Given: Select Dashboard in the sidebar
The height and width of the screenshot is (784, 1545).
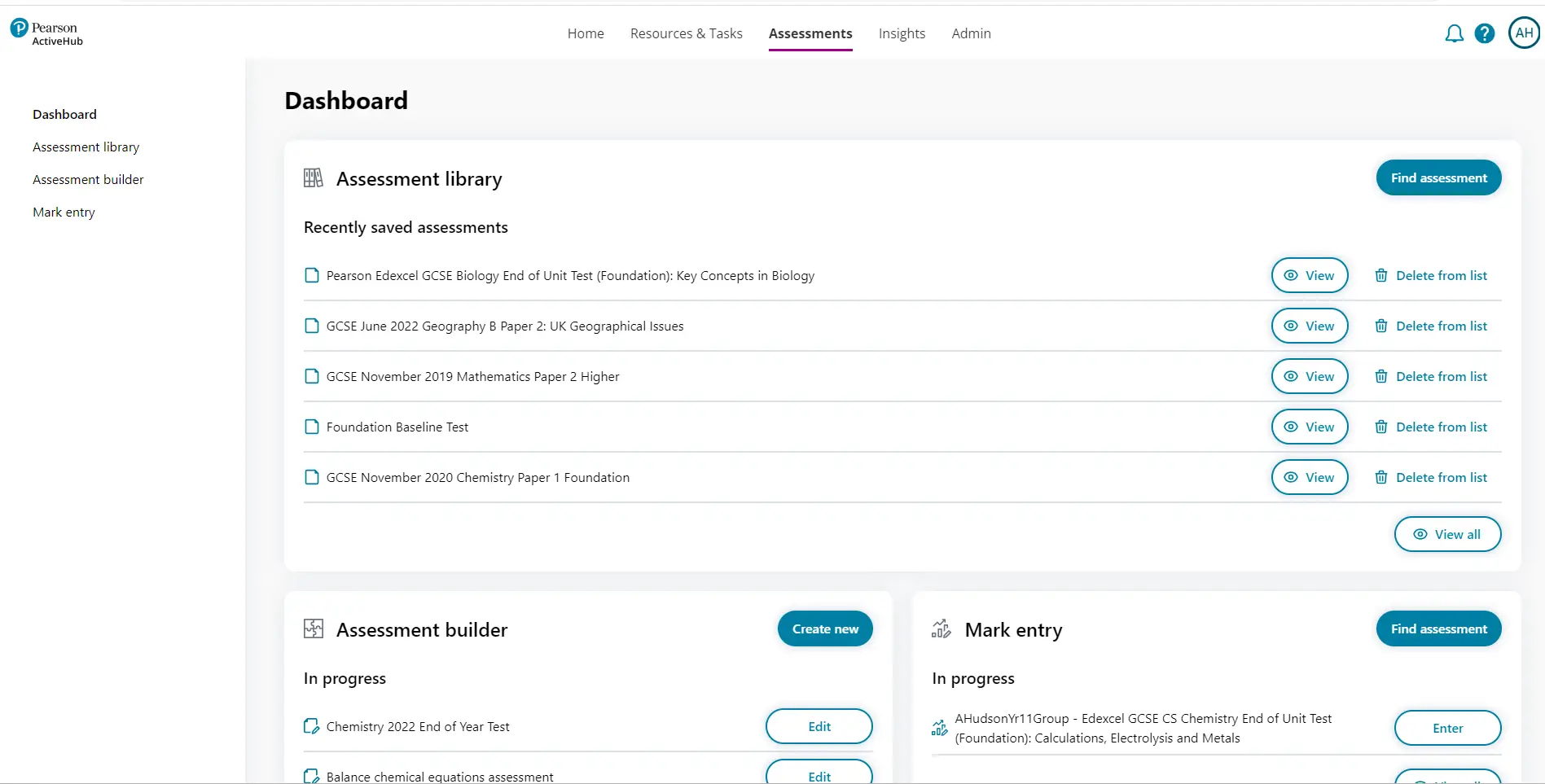Looking at the screenshot, I should [64, 114].
